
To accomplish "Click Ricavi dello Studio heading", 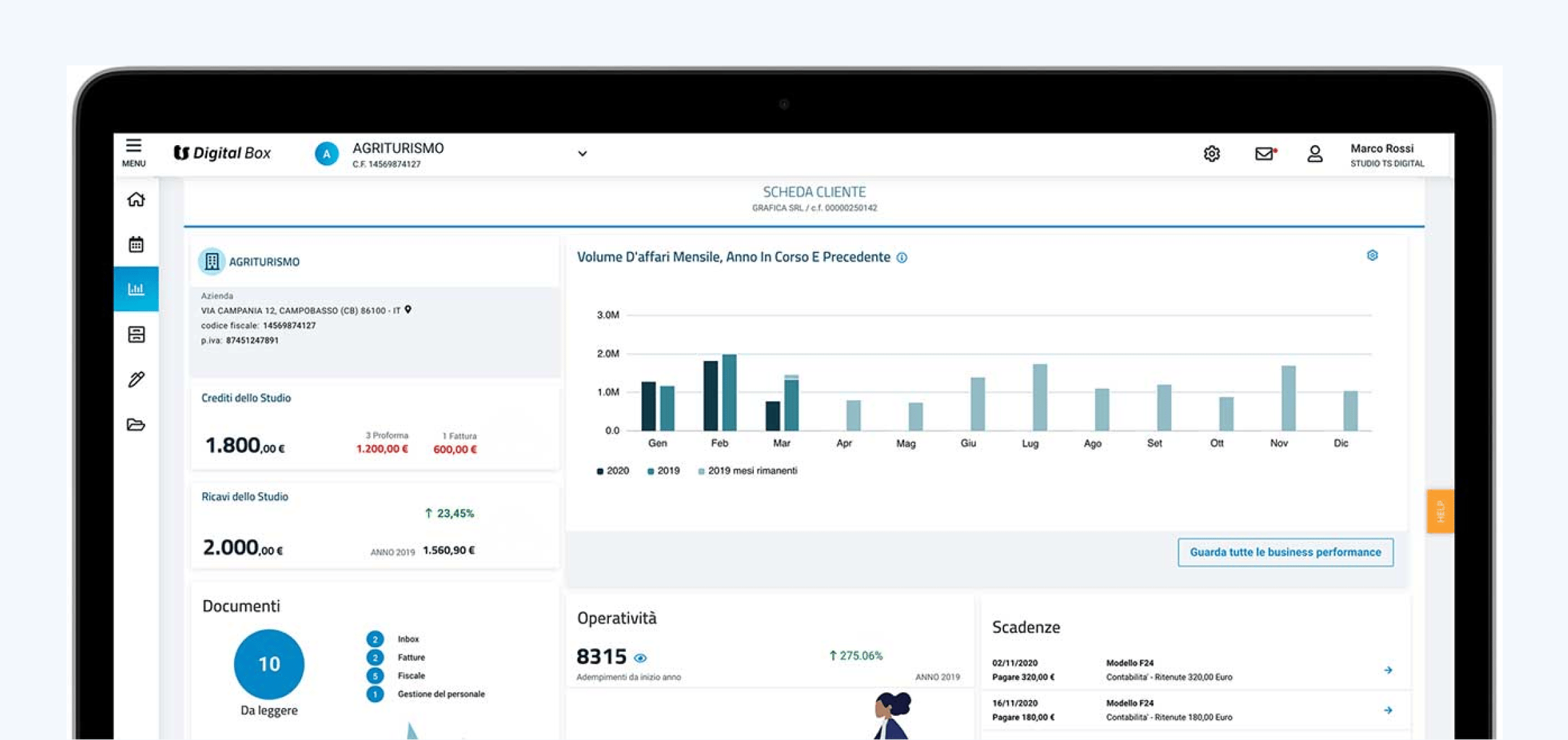I will 245,497.
